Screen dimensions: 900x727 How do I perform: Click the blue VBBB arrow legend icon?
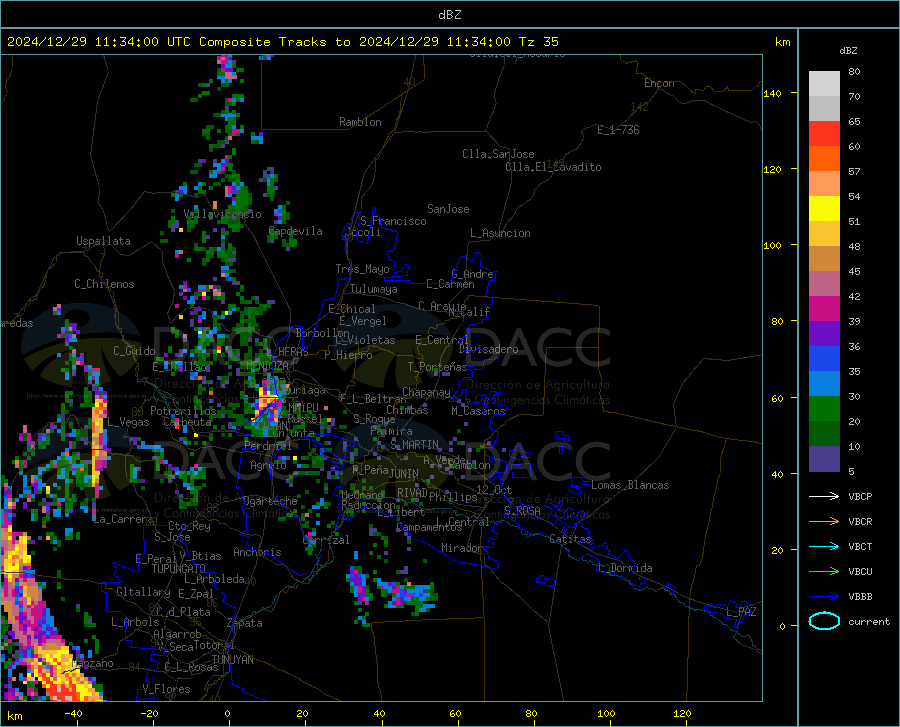tap(824, 596)
